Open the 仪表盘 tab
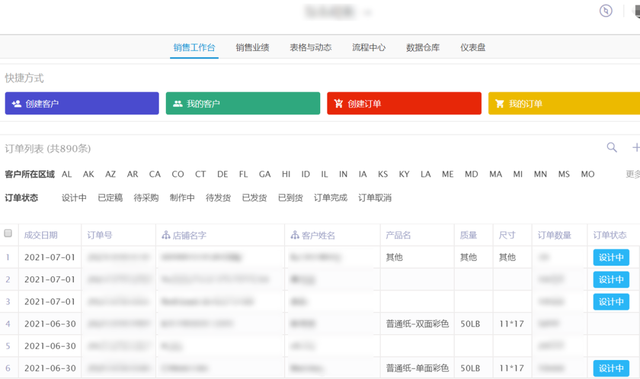The height and width of the screenshot is (379, 640). coord(473,47)
